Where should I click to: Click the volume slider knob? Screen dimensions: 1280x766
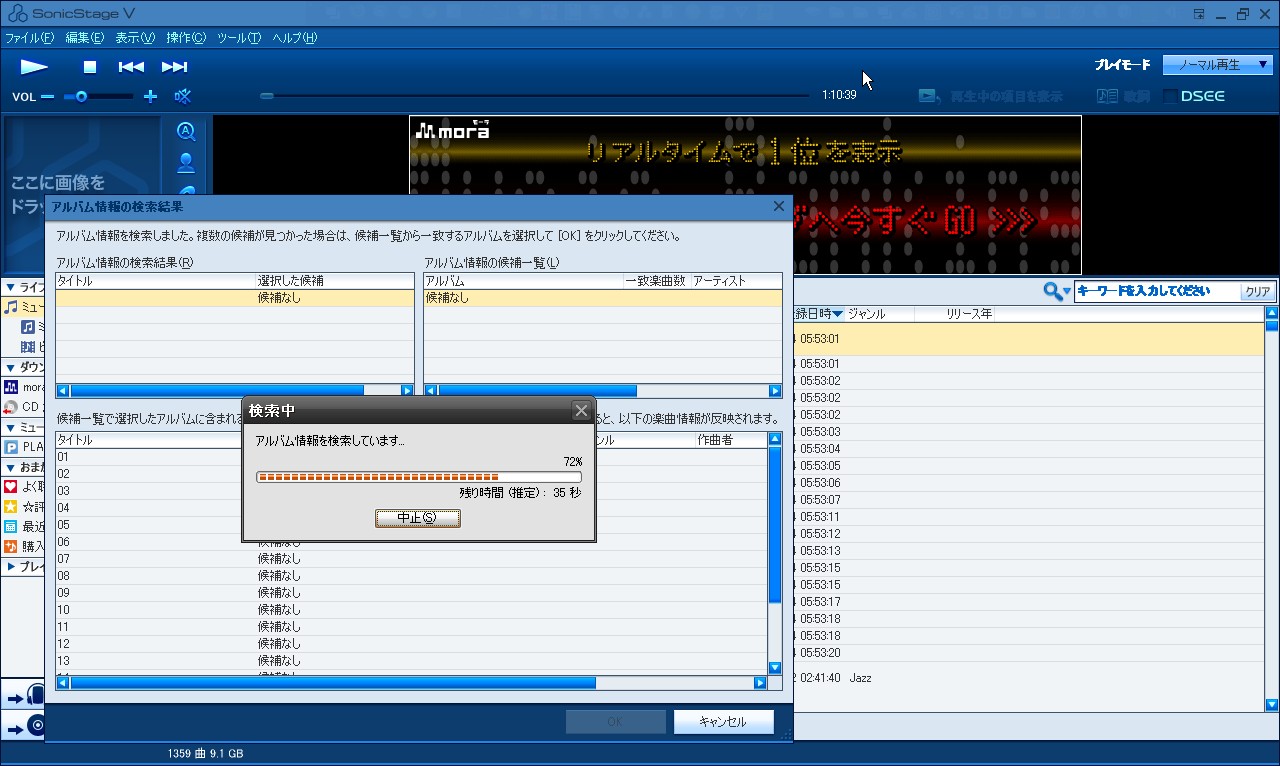tap(81, 97)
